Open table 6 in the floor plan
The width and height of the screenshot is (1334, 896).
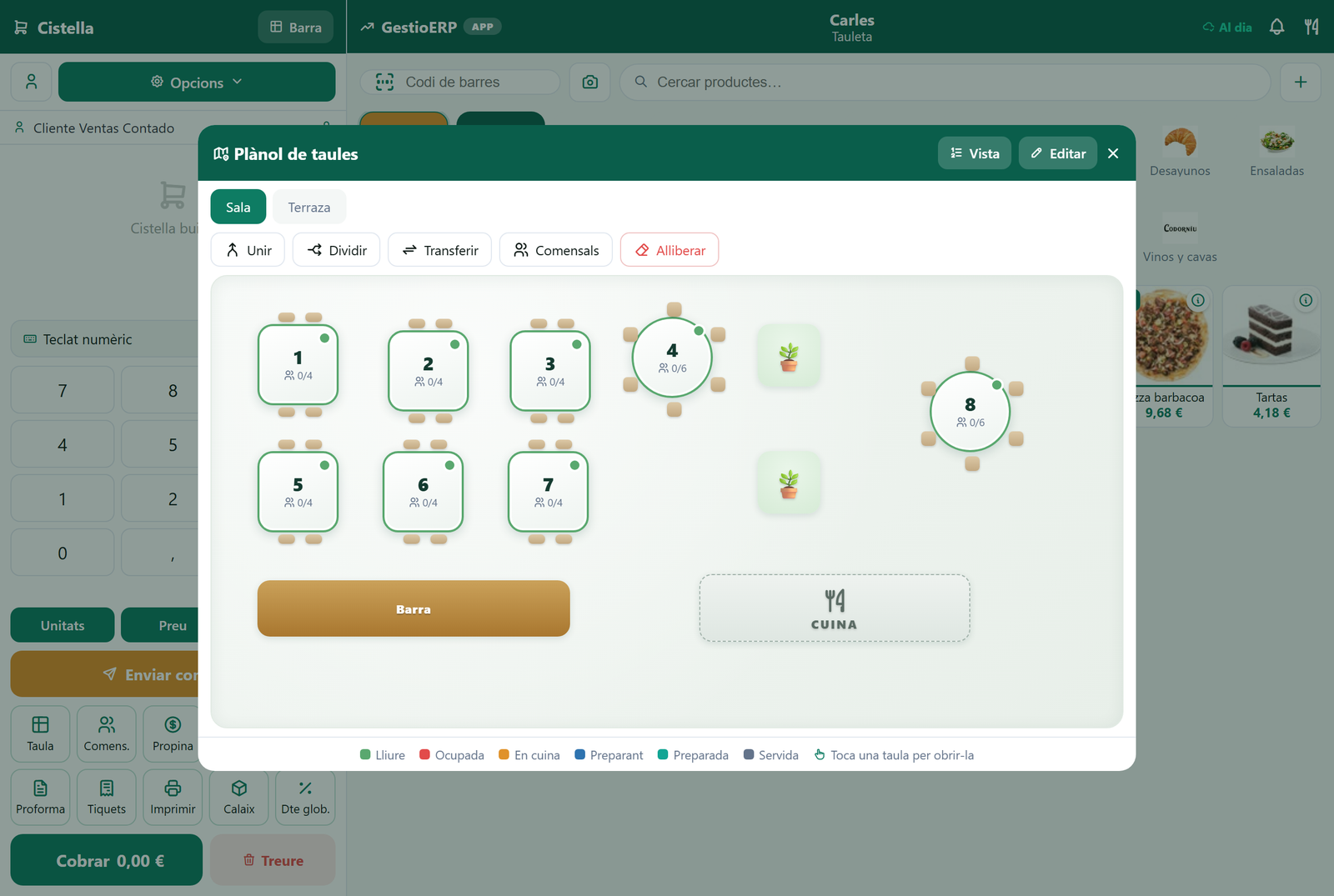423,492
